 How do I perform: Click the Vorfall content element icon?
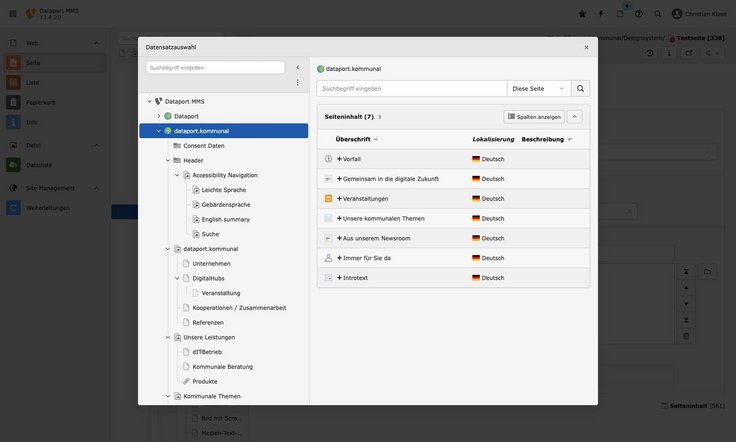coord(328,159)
